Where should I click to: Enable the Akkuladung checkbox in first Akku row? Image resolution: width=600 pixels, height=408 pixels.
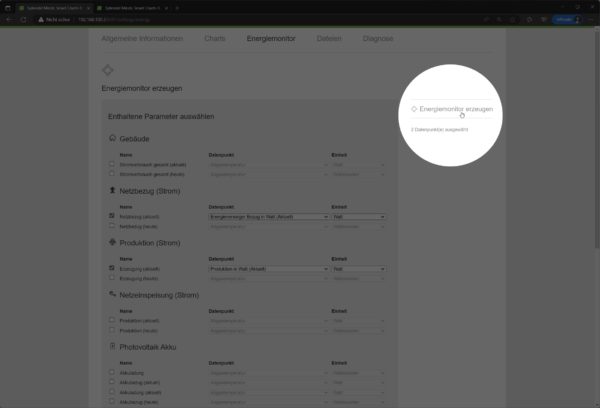click(x=112, y=372)
